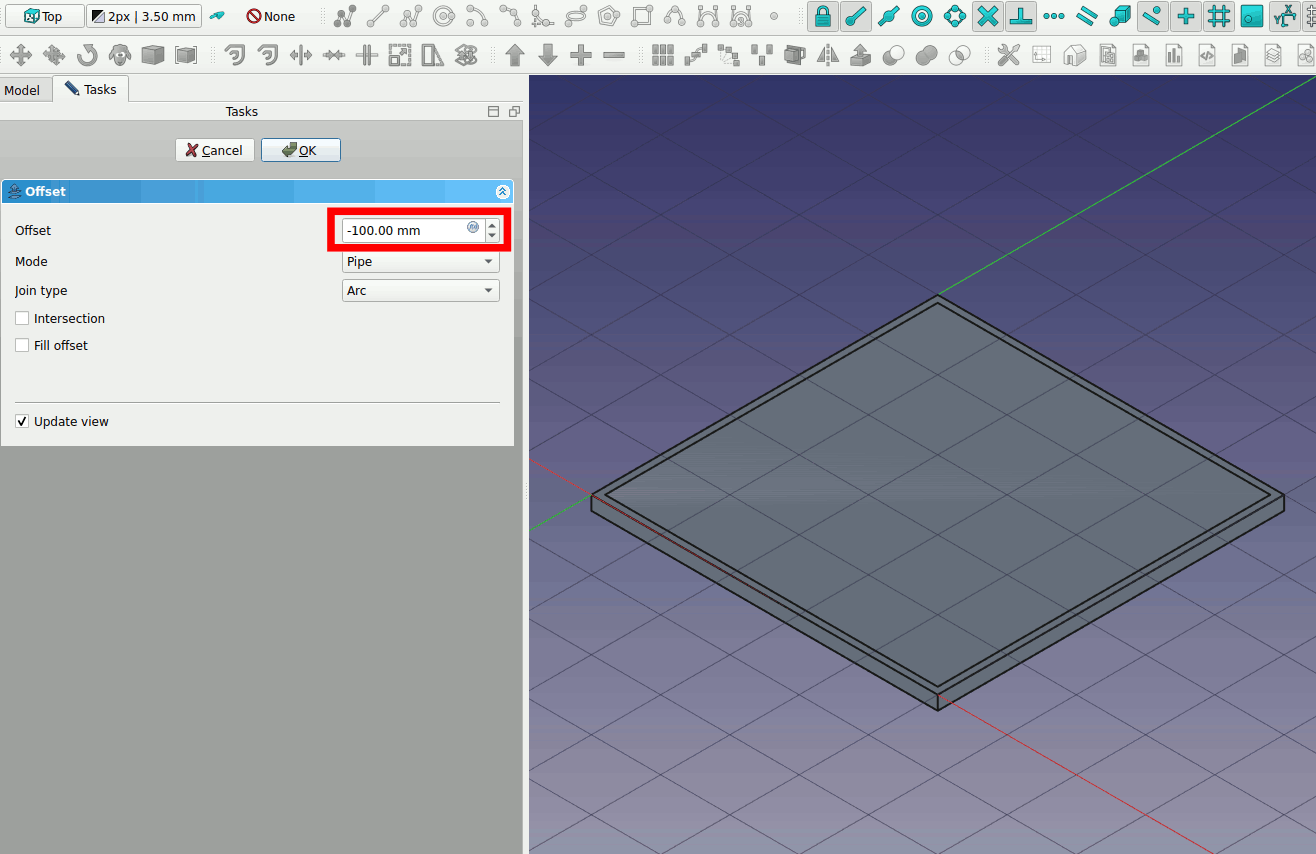
Task: Click the Snap Parallel icon
Action: click(1086, 16)
